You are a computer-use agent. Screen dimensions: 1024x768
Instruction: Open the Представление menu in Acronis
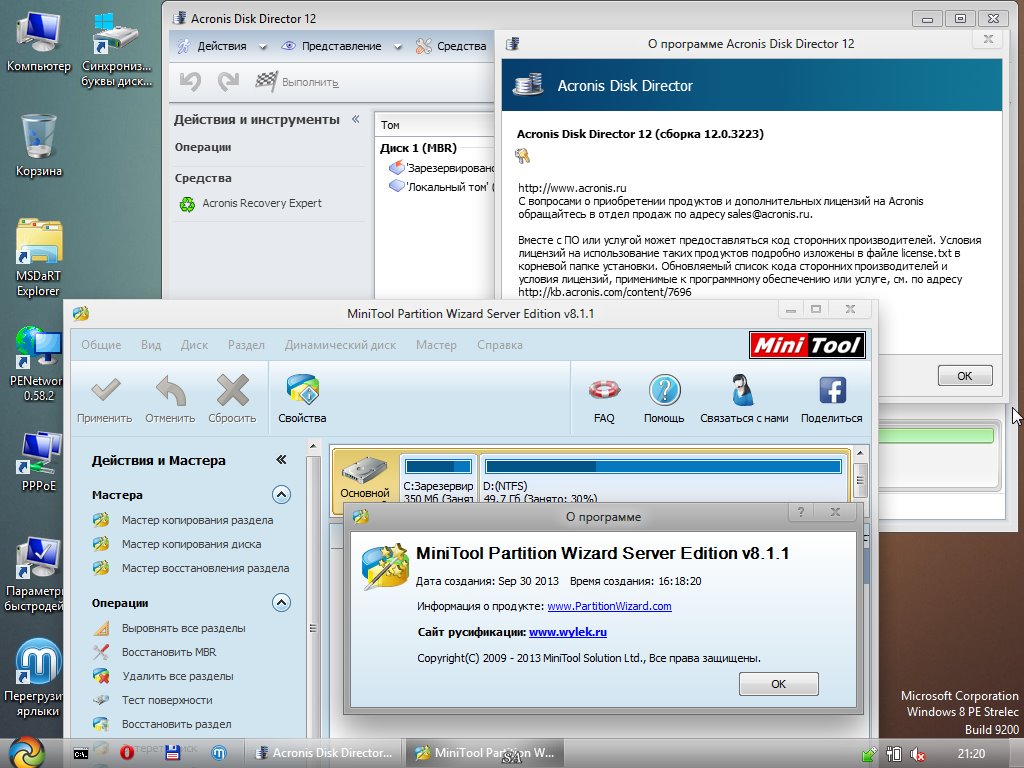tap(341, 46)
